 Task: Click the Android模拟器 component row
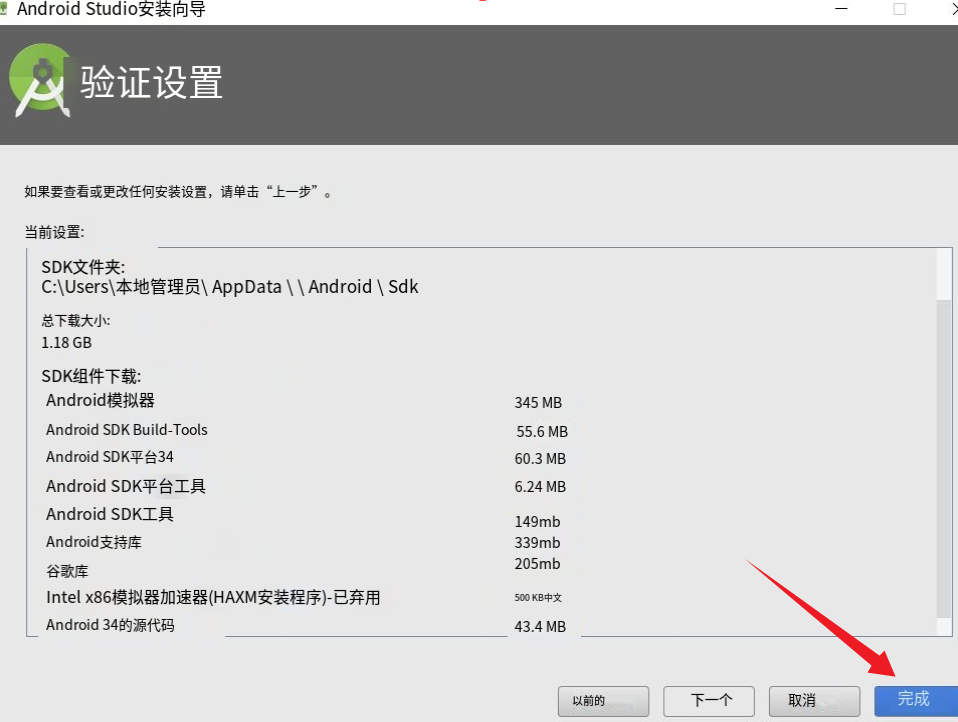tap(100, 400)
